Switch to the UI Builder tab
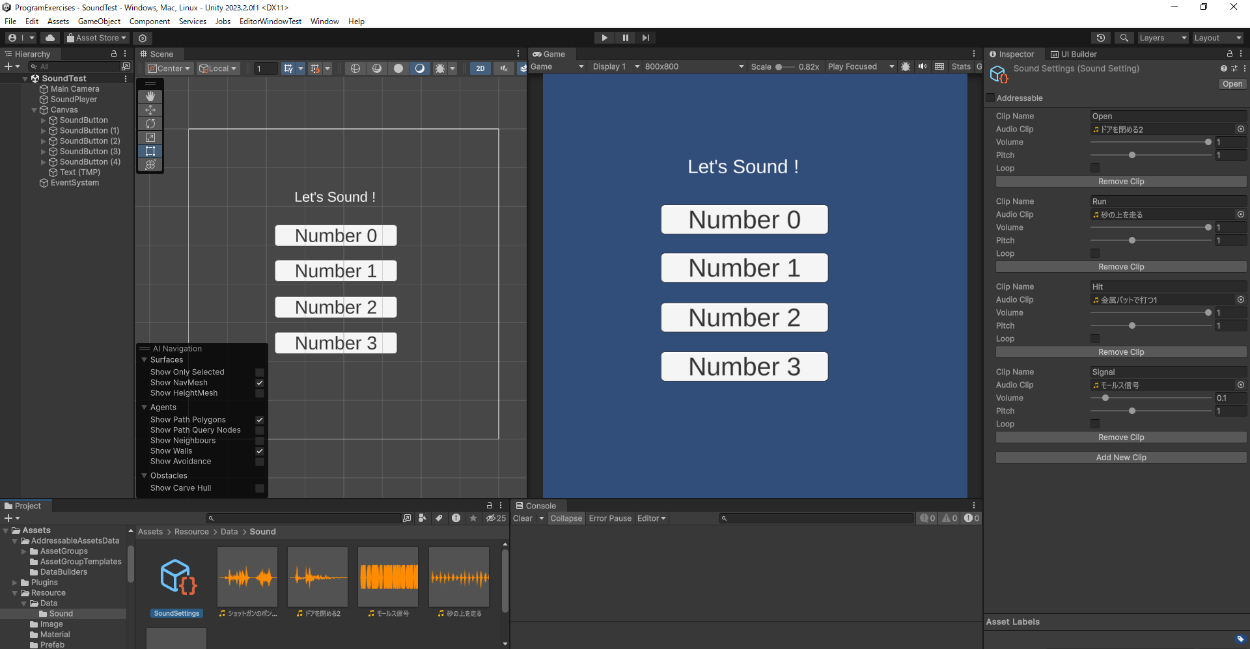1250x649 pixels. (1073, 54)
